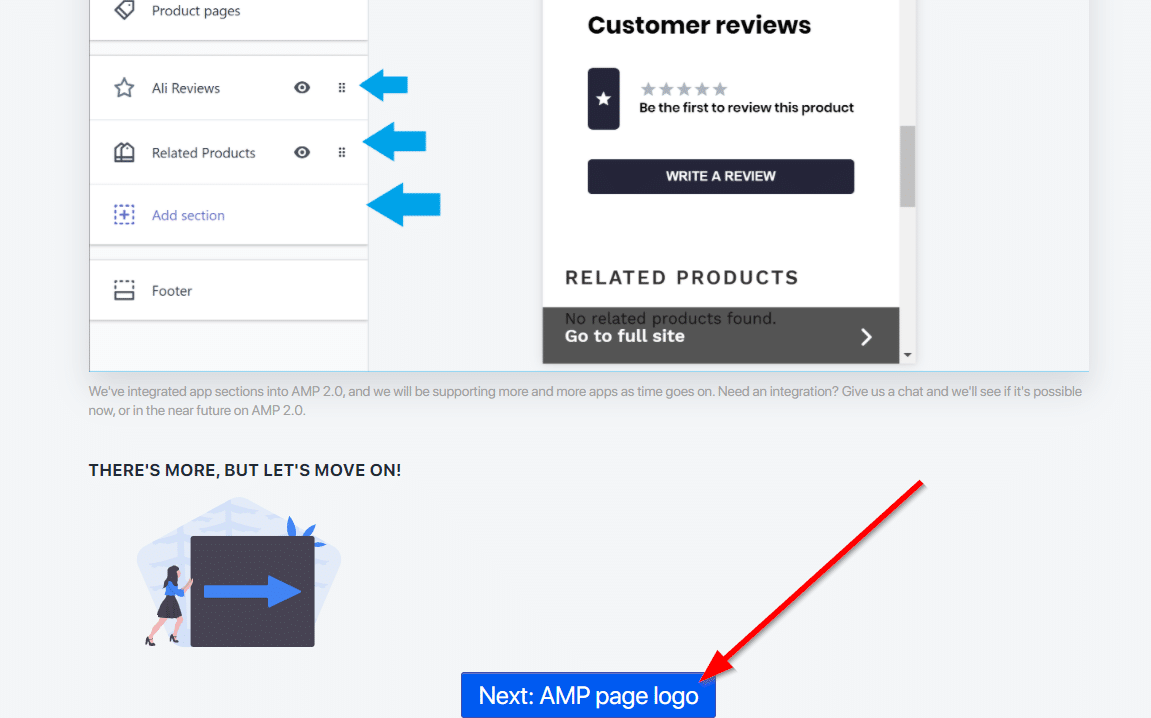
Task: Click the preview scrollbar down arrow
Action: point(907,355)
